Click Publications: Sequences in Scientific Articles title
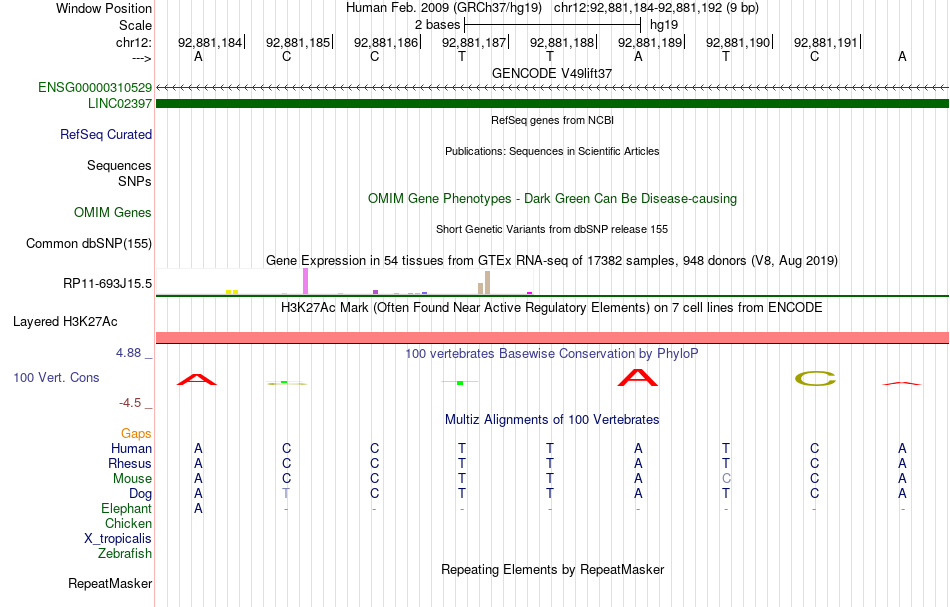The width and height of the screenshot is (950, 607). 552,151
